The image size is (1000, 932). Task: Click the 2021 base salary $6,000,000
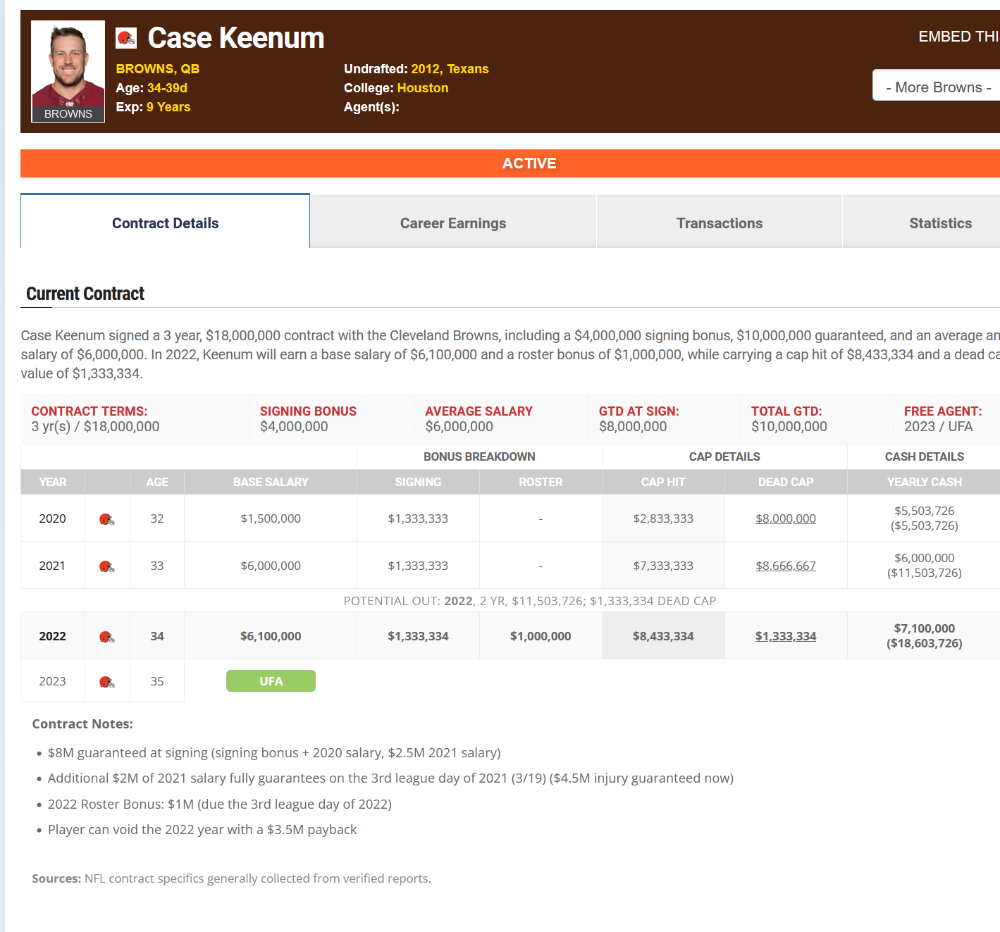[270, 566]
